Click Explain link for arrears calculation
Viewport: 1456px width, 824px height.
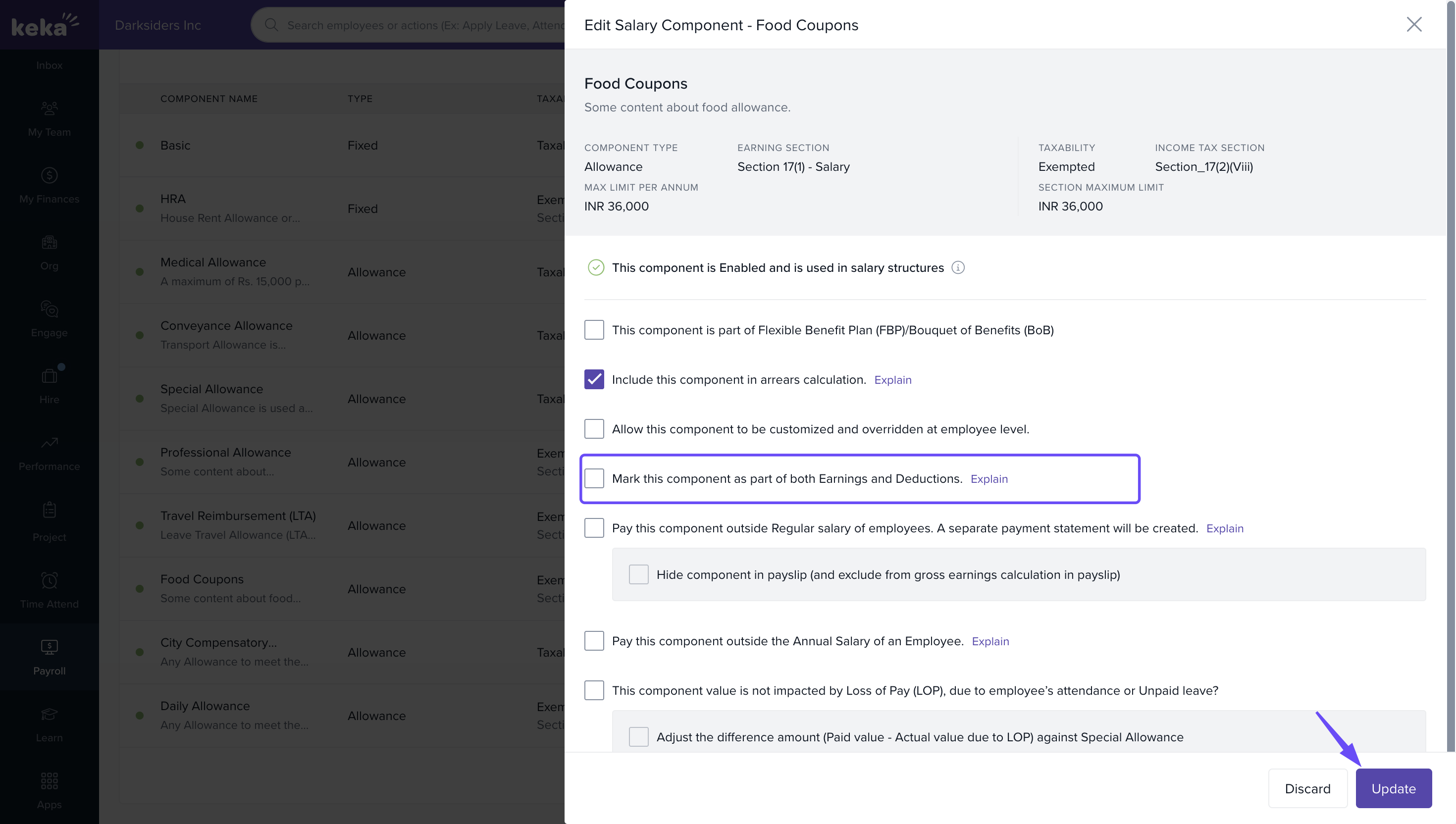(892, 380)
